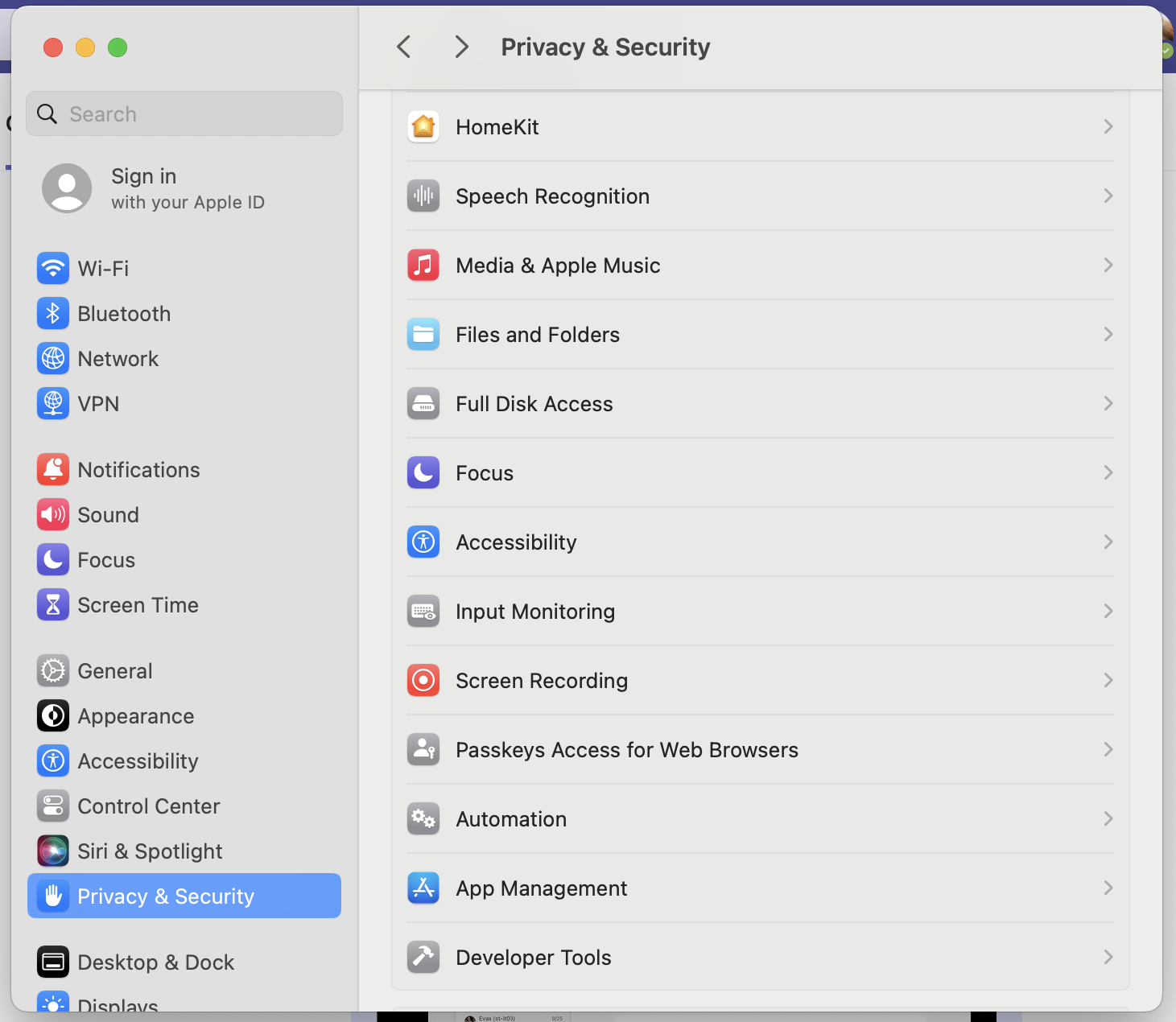This screenshot has width=1176, height=1022.
Task: Expand Speech Recognition row chevron
Action: (x=1108, y=196)
